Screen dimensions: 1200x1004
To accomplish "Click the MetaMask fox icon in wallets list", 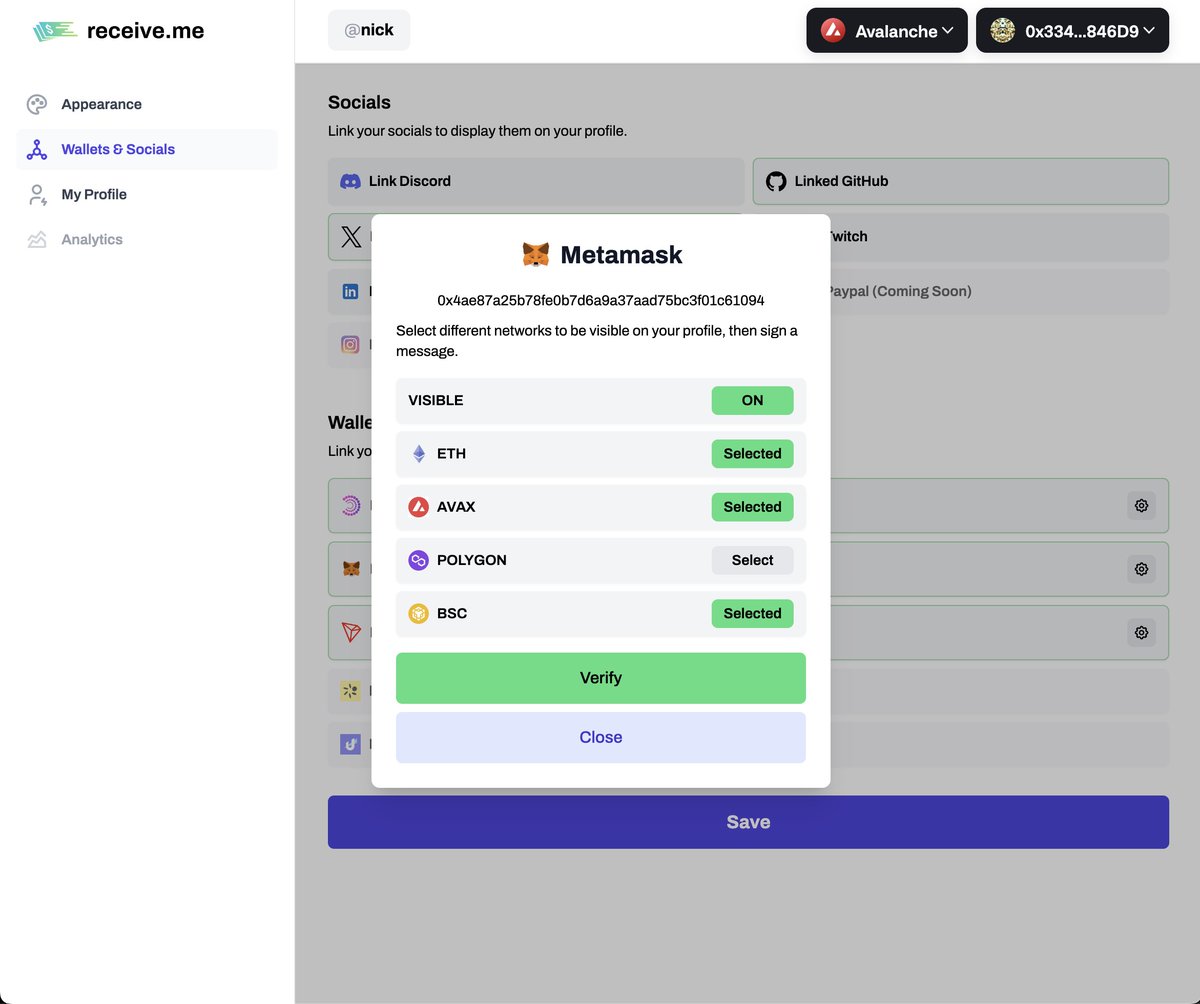I will [x=351, y=568].
